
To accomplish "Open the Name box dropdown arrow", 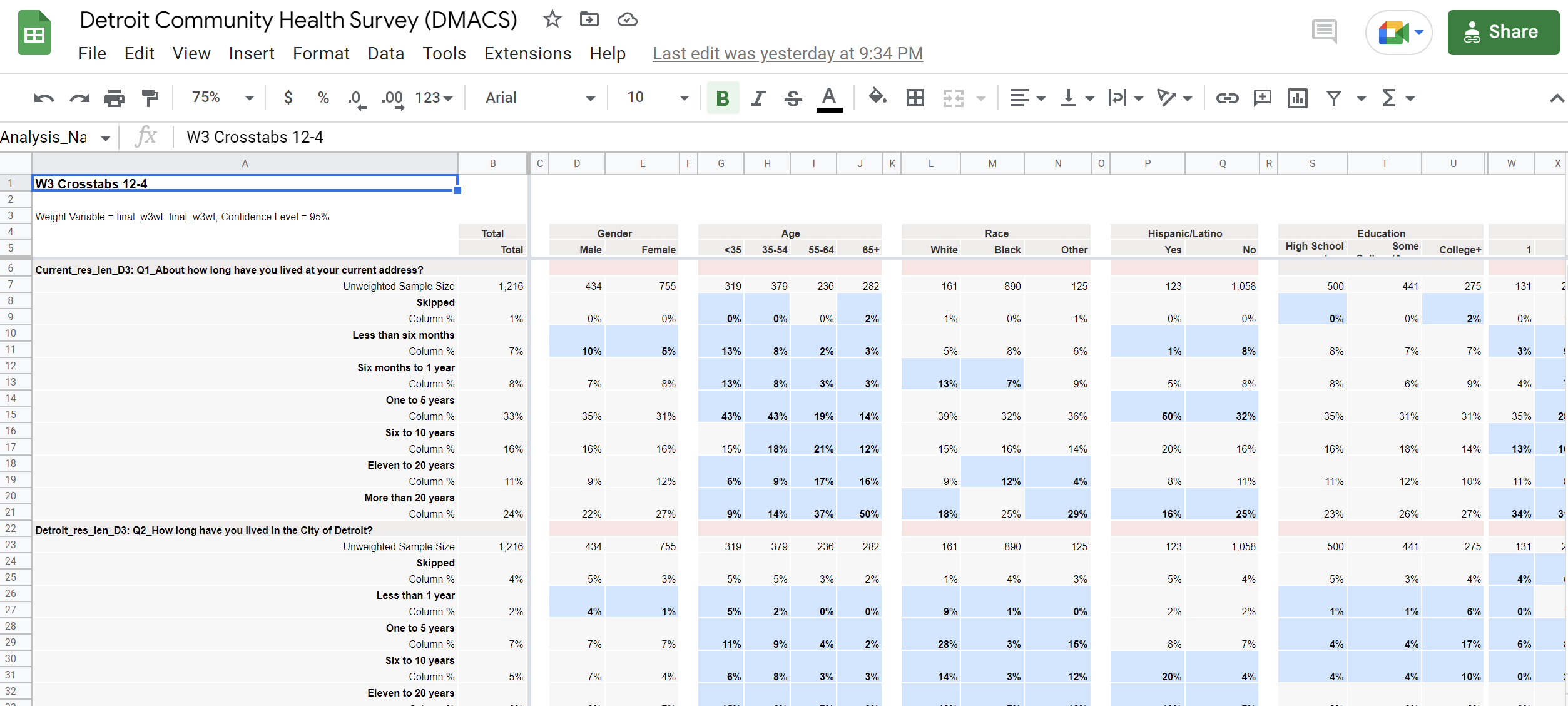I will (105, 138).
